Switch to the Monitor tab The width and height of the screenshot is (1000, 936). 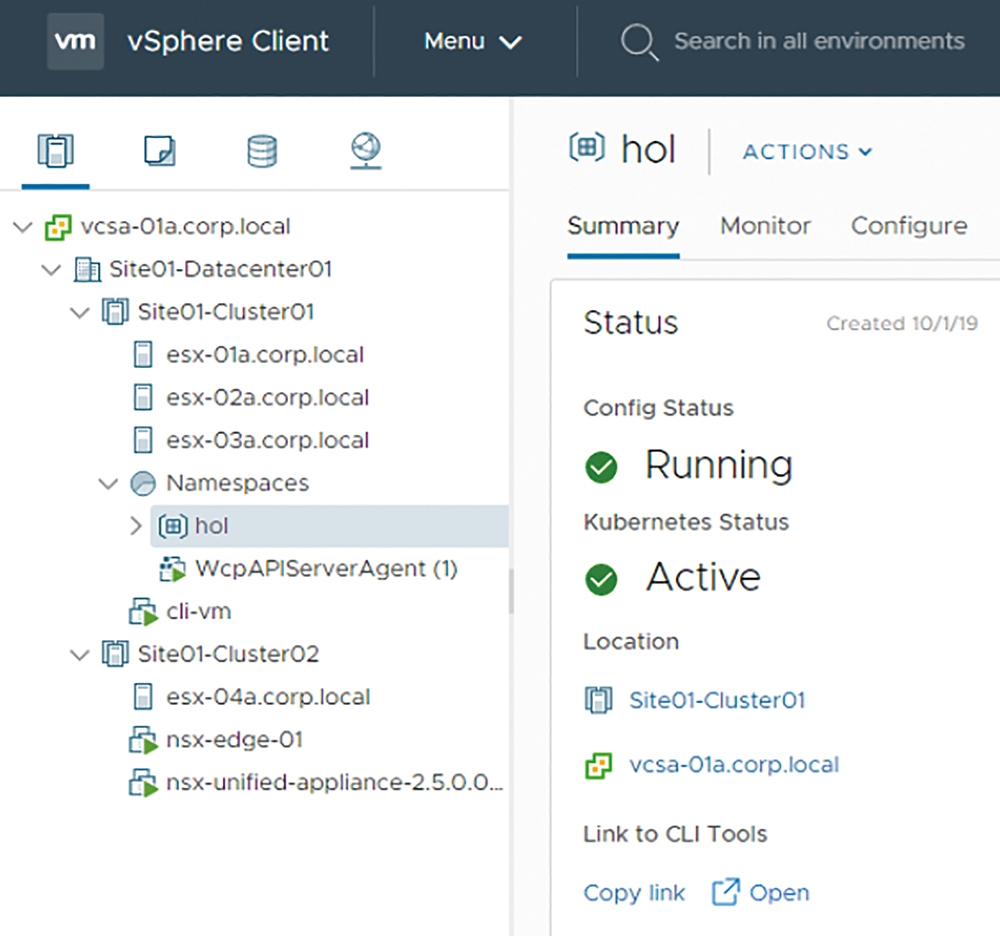point(765,226)
